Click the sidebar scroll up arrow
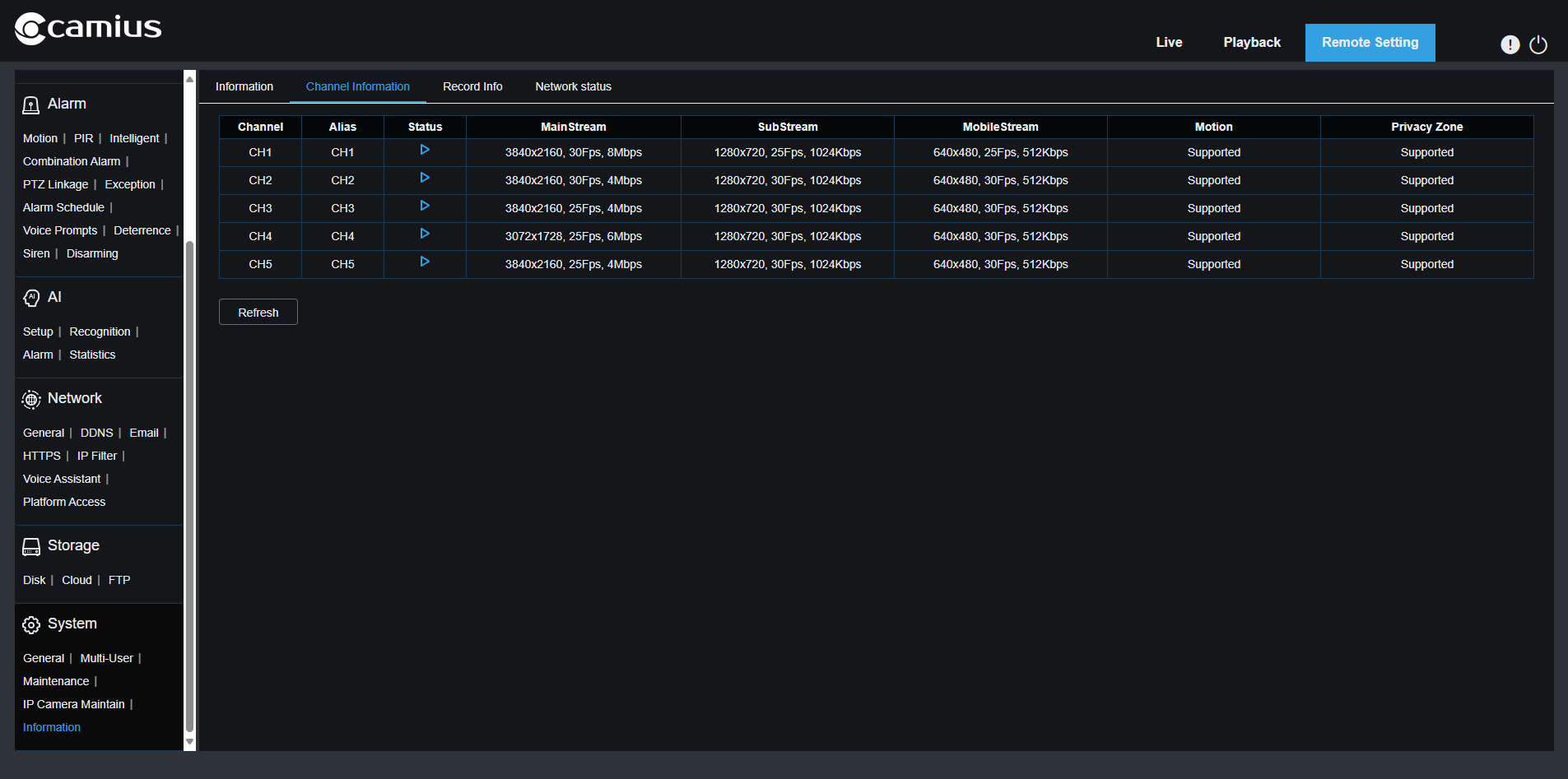The width and height of the screenshot is (1568, 779). pos(189,80)
